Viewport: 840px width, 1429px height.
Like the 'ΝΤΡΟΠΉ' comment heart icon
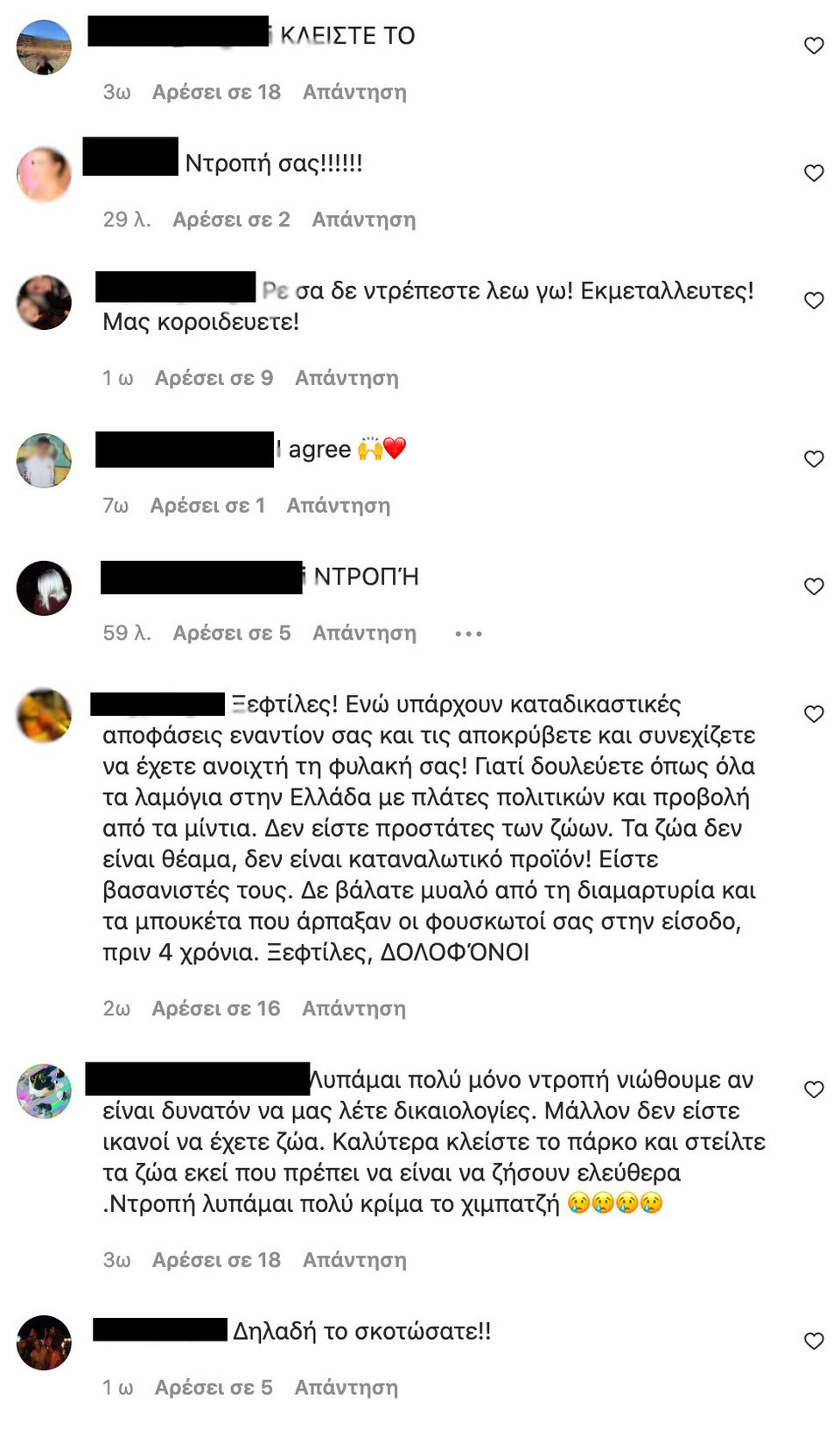click(814, 587)
